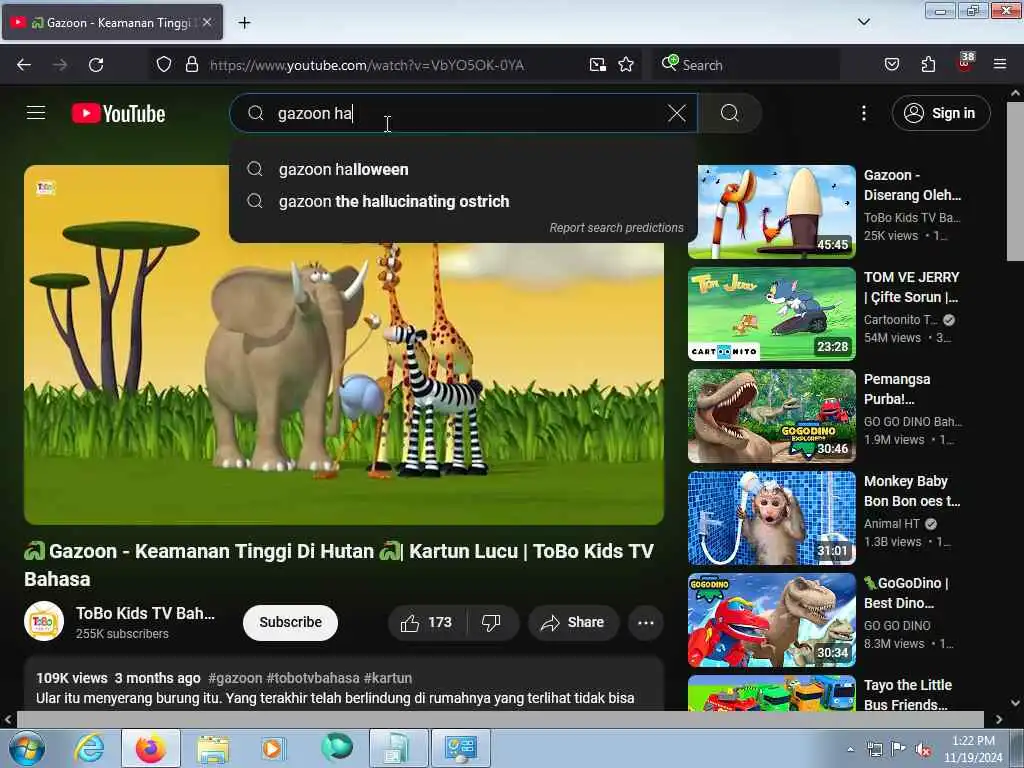Dislike the video with thumbs down
The width and height of the screenshot is (1024, 768).
coord(491,622)
